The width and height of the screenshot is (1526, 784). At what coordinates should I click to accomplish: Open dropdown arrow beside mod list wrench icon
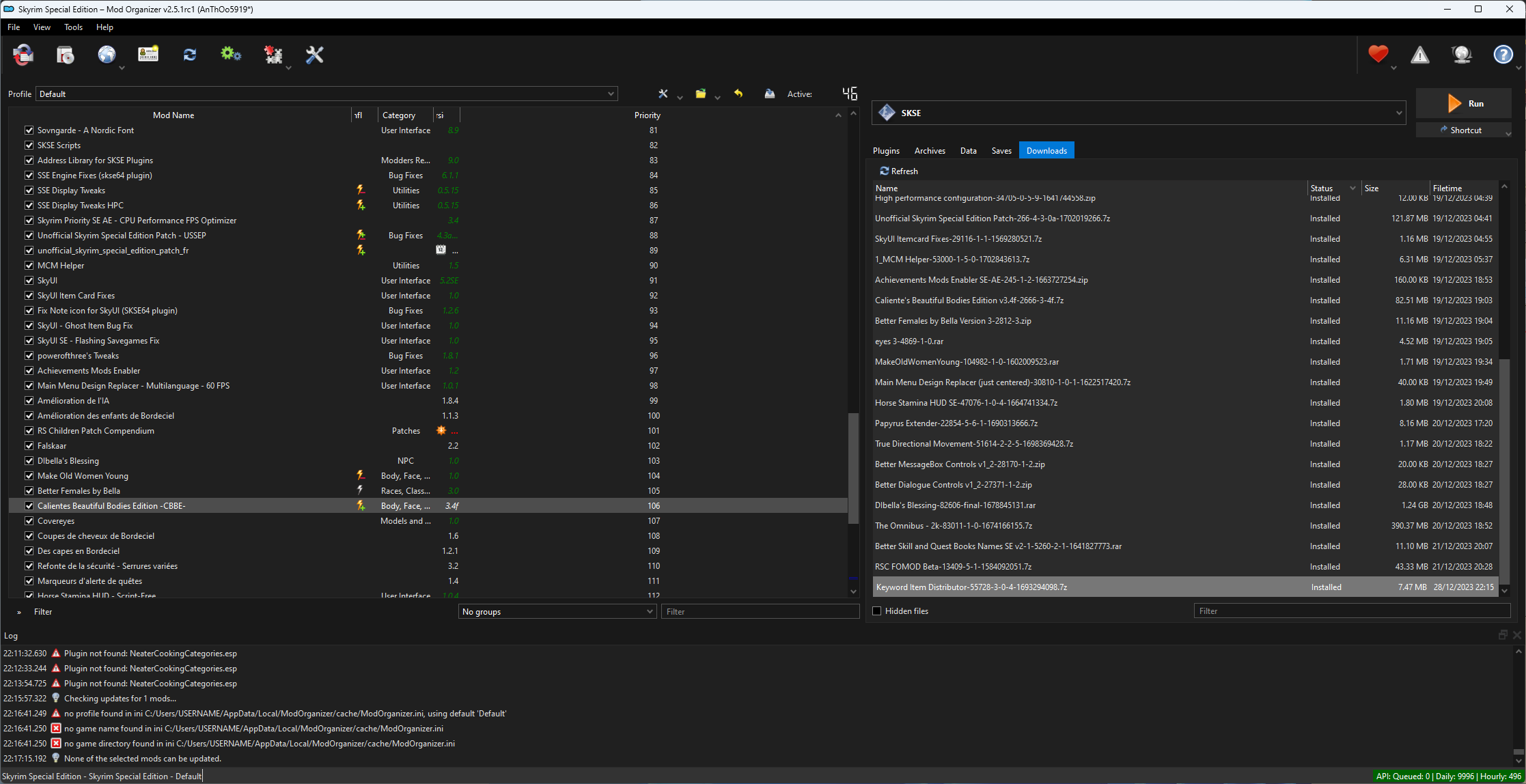680,98
